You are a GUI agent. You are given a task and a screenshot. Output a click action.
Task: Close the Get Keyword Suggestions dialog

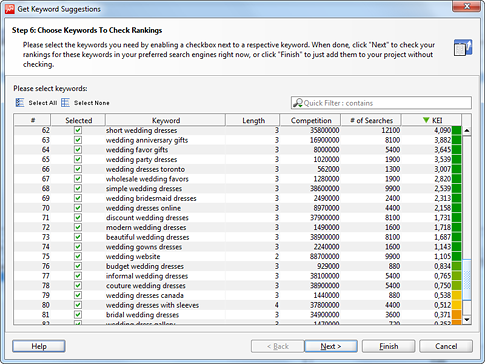tap(467, 6)
